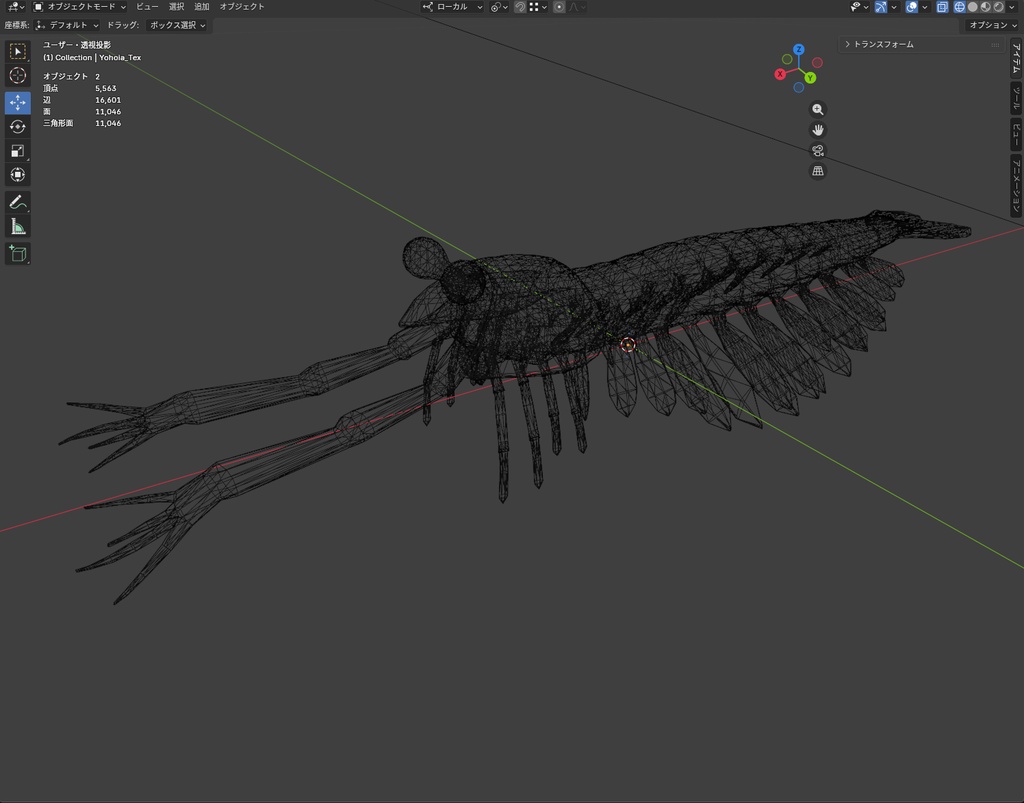1024x803 pixels.
Task: Activate the Move tool
Action: (x=18, y=102)
